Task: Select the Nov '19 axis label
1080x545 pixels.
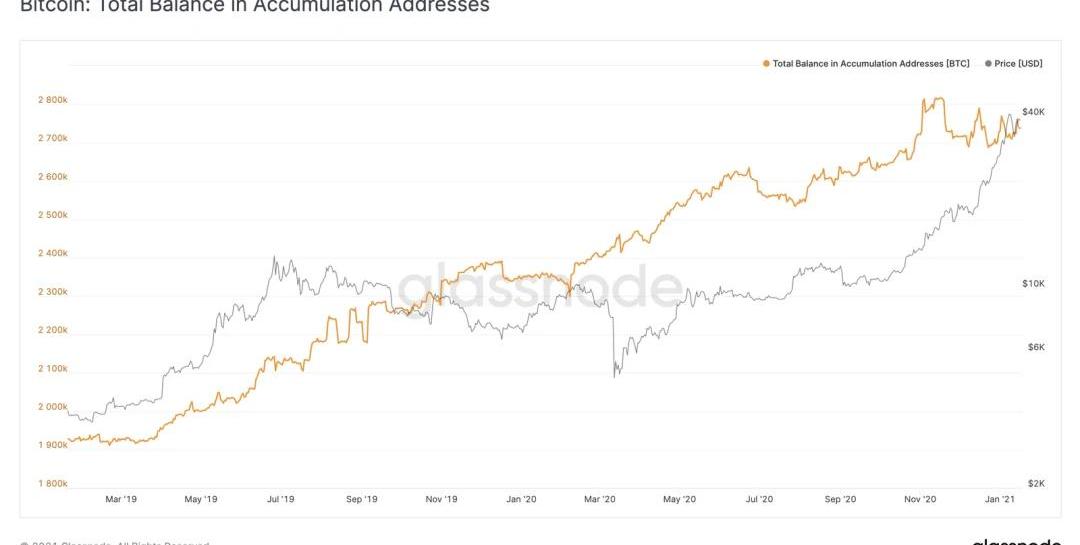Action: (441, 499)
